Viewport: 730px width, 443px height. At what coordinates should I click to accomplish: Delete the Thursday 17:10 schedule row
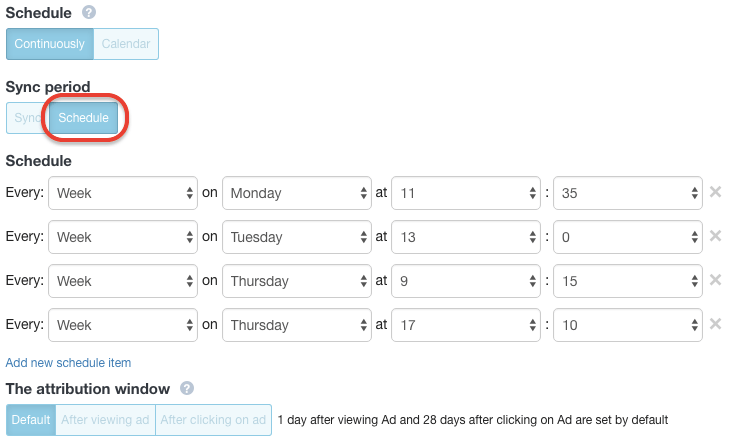click(715, 324)
